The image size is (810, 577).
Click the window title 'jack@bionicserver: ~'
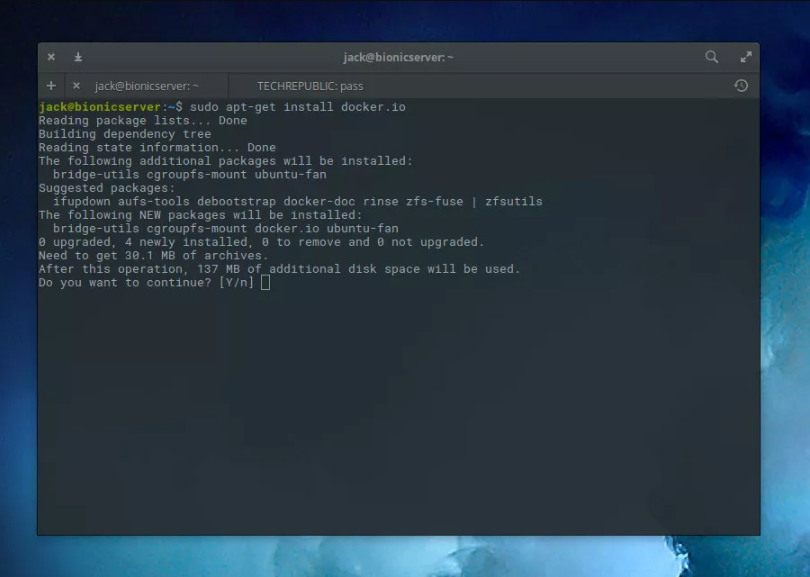tap(398, 57)
